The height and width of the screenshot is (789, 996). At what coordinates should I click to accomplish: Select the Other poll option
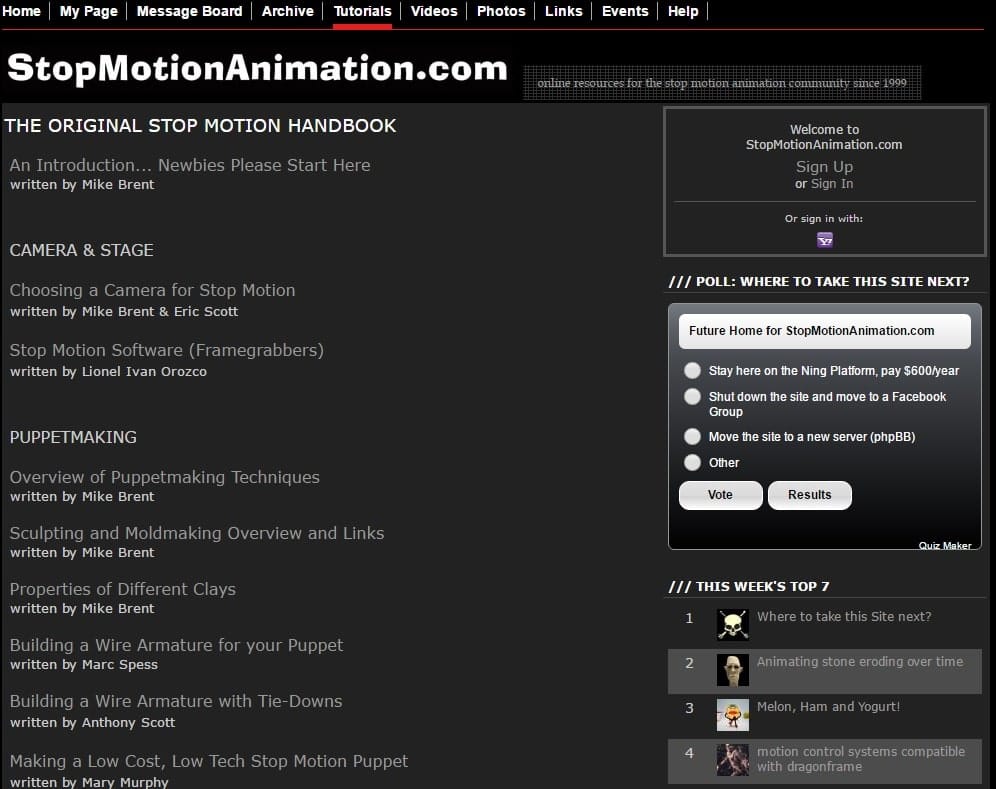(x=692, y=463)
